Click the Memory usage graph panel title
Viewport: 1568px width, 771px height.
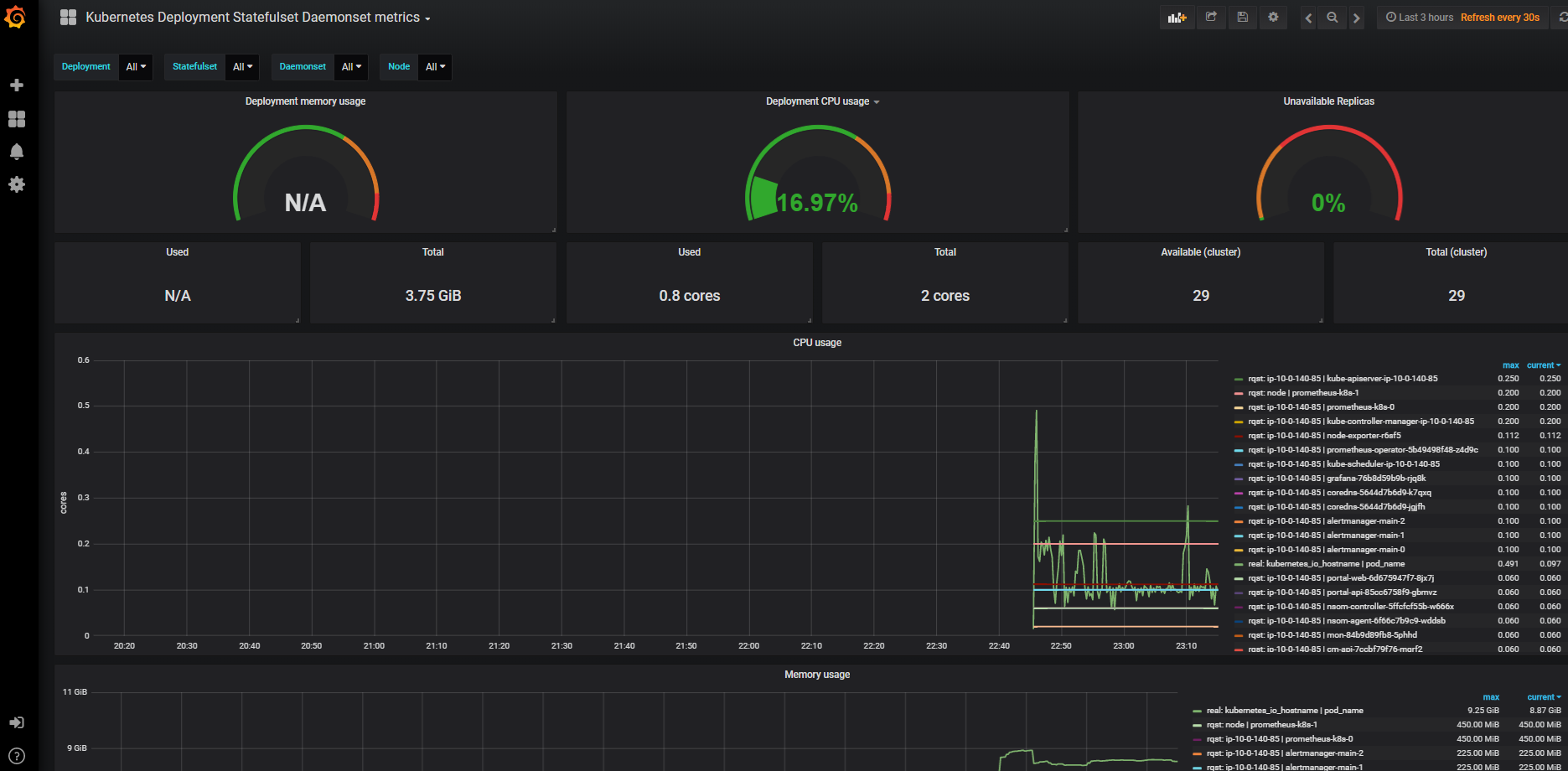817,675
